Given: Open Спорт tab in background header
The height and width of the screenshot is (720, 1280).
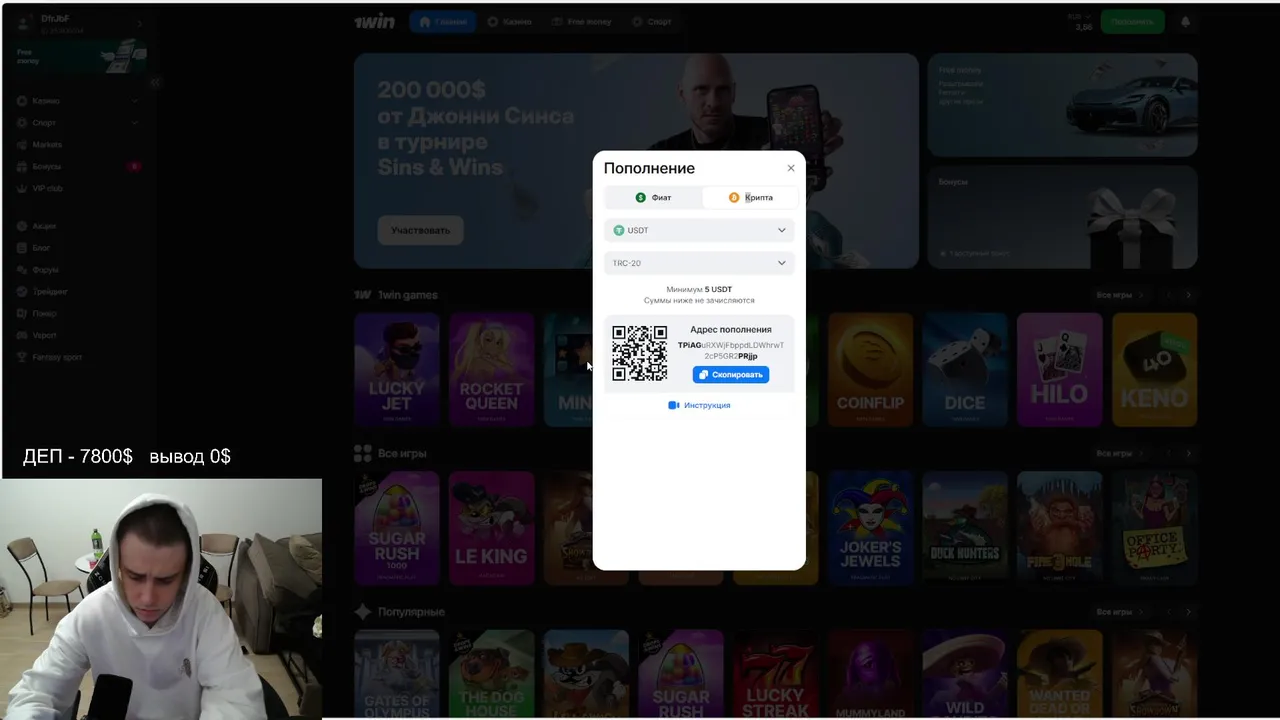Looking at the screenshot, I should click(652, 21).
